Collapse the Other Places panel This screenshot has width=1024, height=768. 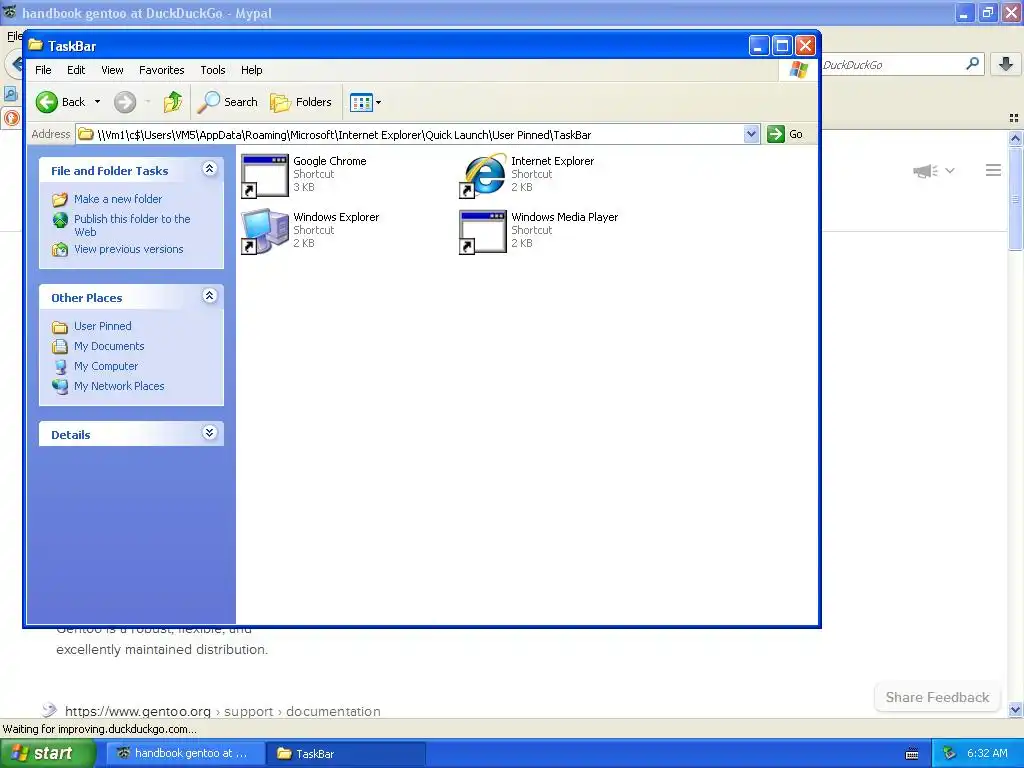pyautogui.click(x=209, y=296)
